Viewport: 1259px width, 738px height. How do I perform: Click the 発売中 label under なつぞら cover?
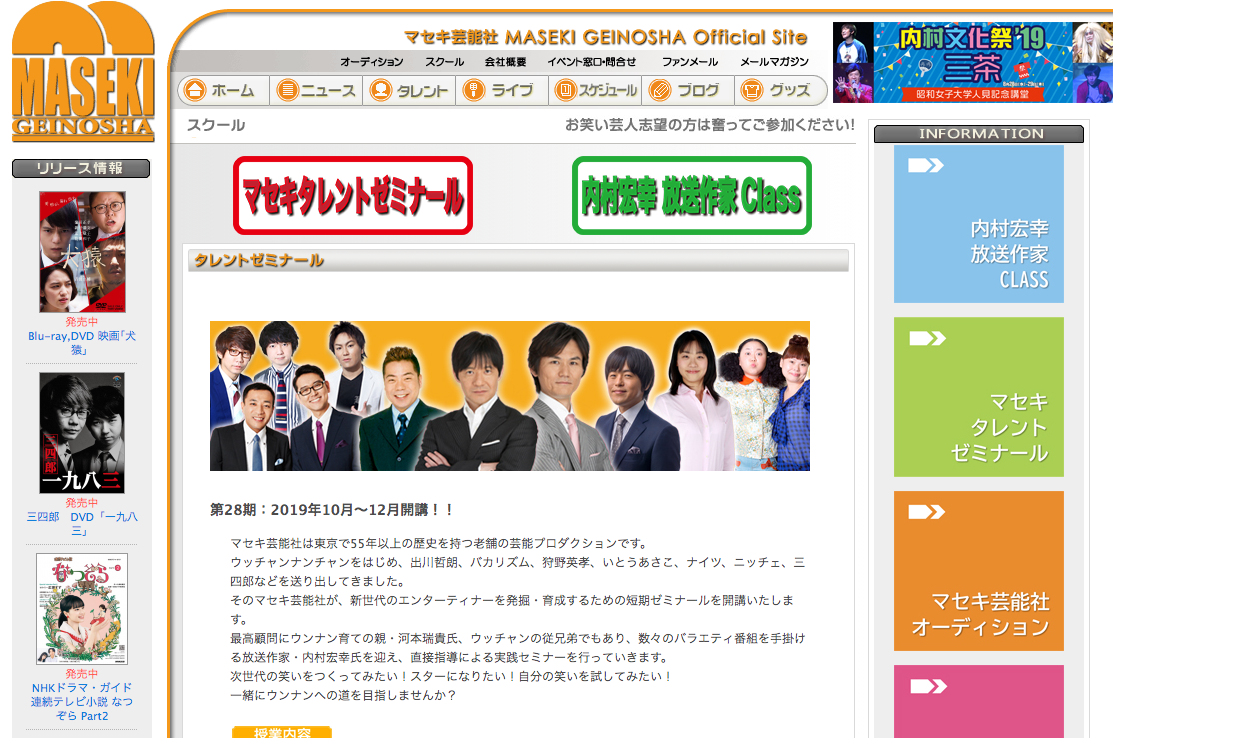click(x=82, y=674)
